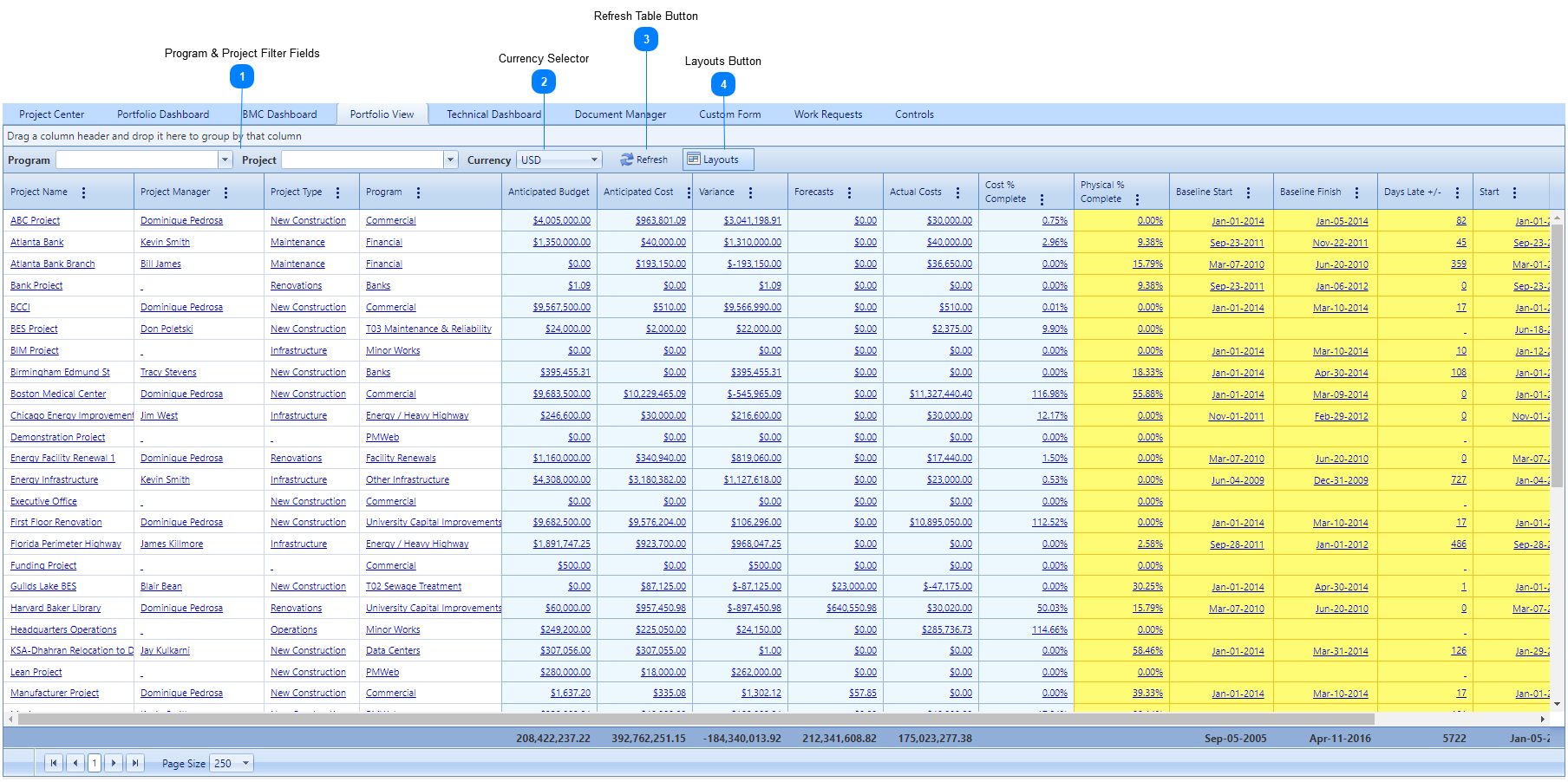The width and height of the screenshot is (1568, 782).
Task: Open Project Manager column menu icon
Action: 225,192
